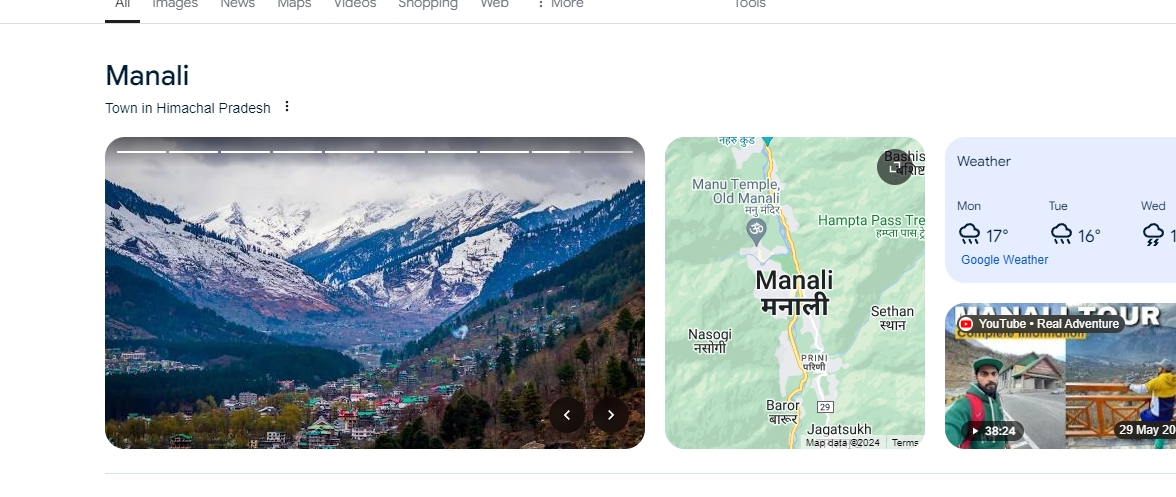Image resolution: width=1176 pixels, height=497 pixels.
Task: Select the Videos tab
Action: pos(355,4)
